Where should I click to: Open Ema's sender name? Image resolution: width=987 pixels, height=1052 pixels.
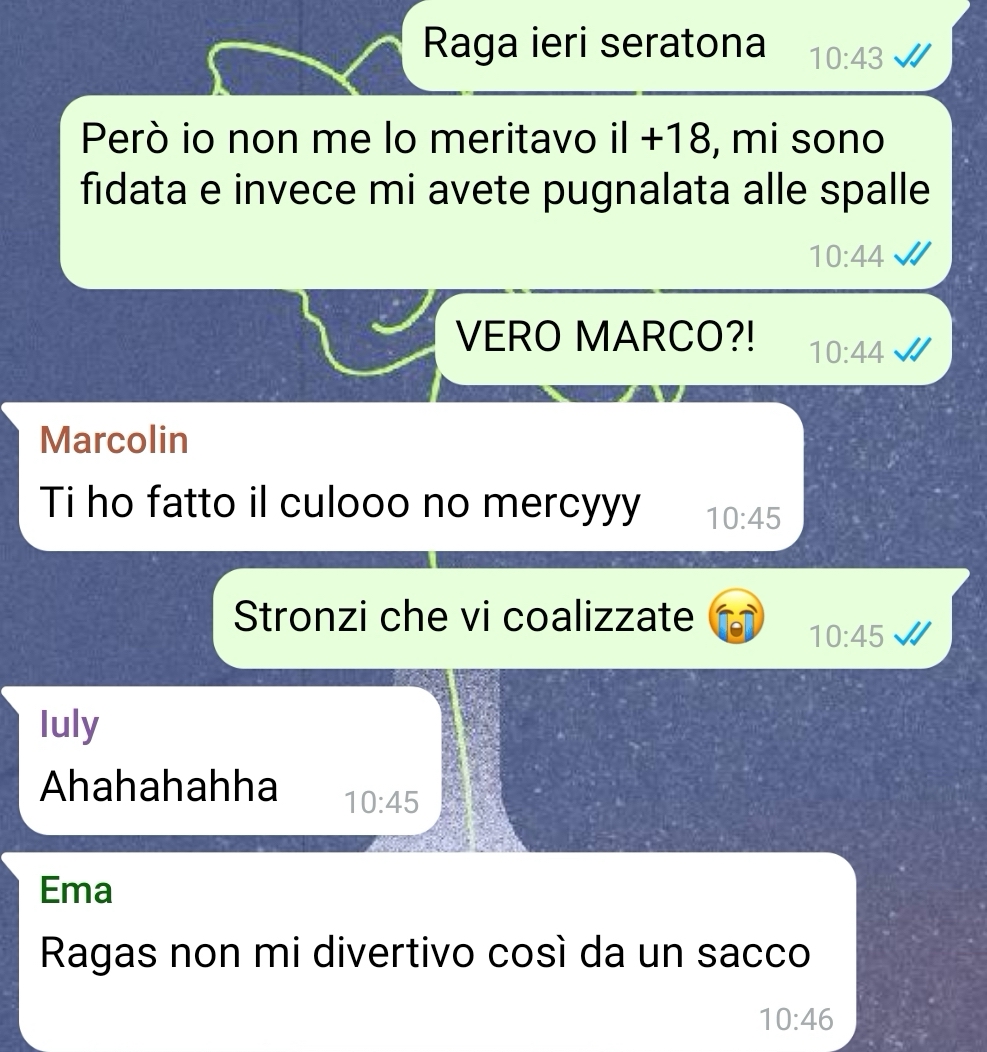76,890
